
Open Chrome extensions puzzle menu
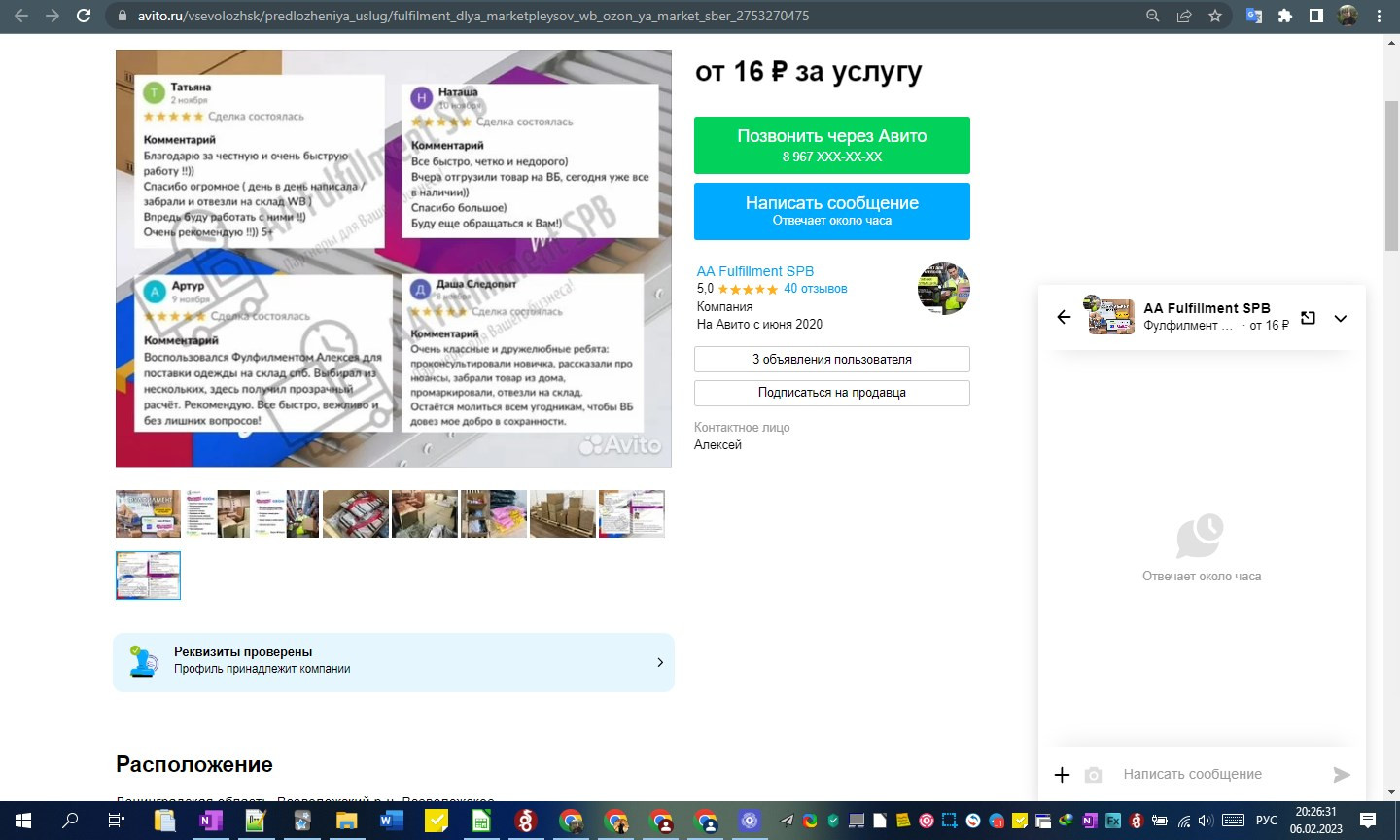click(x=1285, y=16)
